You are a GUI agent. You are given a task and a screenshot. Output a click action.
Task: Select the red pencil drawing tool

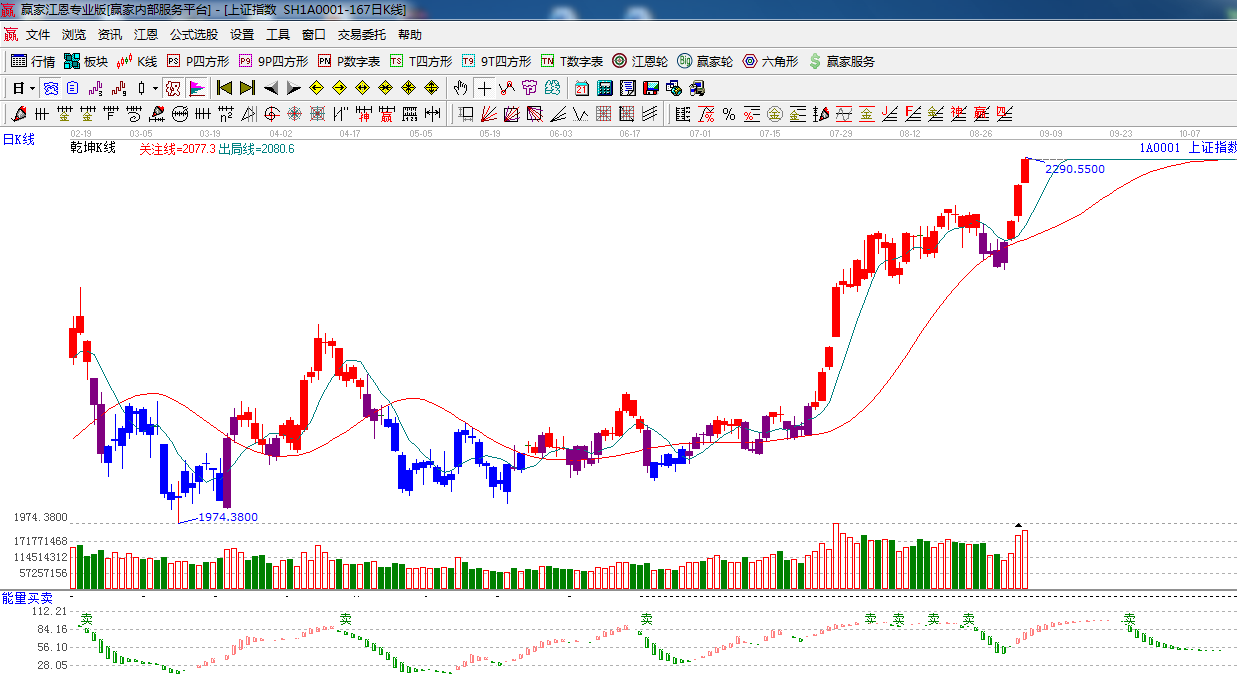pyautogui.click(x=18, y=114)
